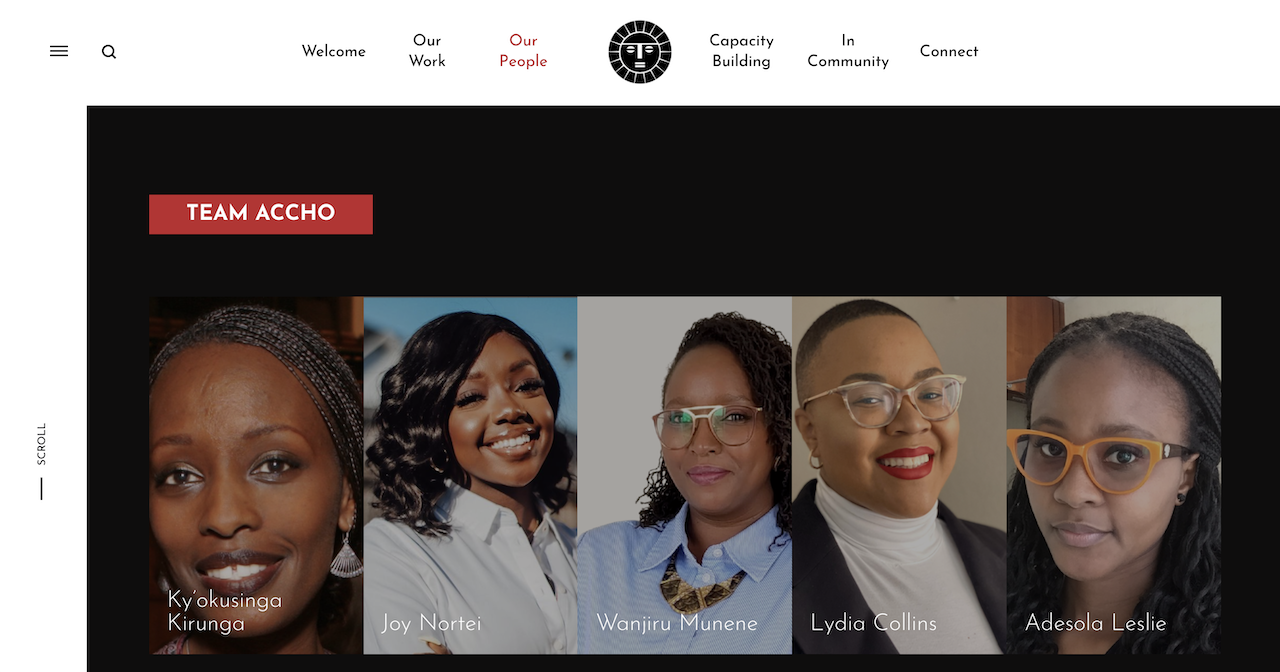Click the Lydia Collins name caption
The width and height of the screenshot is (1280, 672).
point(874,623)
